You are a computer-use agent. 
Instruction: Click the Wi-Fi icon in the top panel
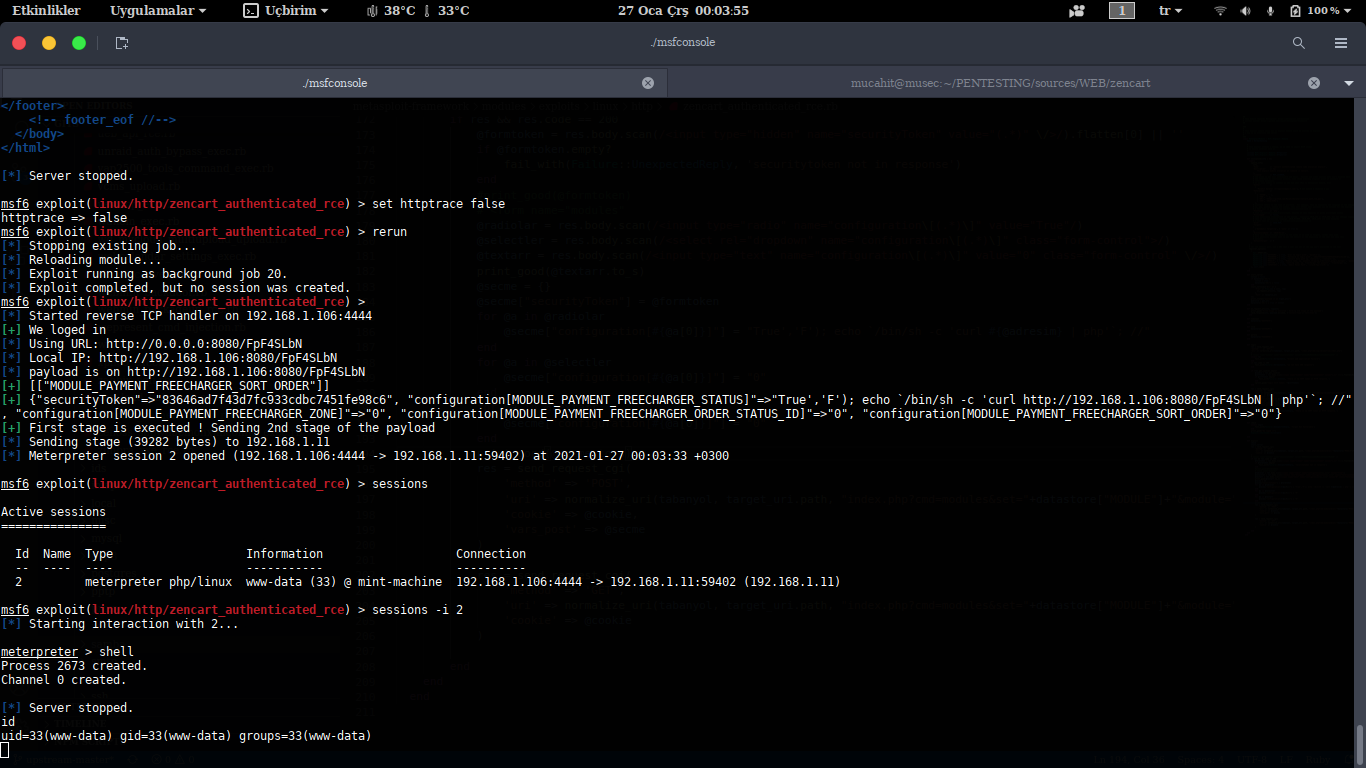pyautogui.click(x=1221, y=11)
